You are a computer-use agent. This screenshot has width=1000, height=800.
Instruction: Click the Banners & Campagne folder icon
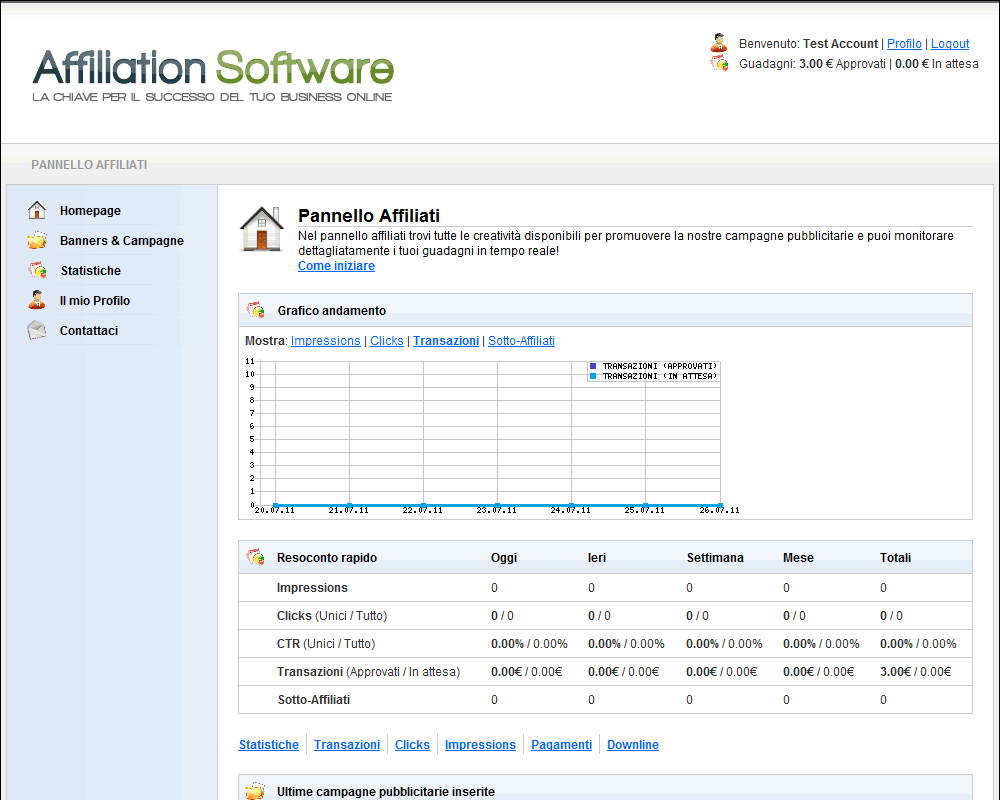point(37,240)
